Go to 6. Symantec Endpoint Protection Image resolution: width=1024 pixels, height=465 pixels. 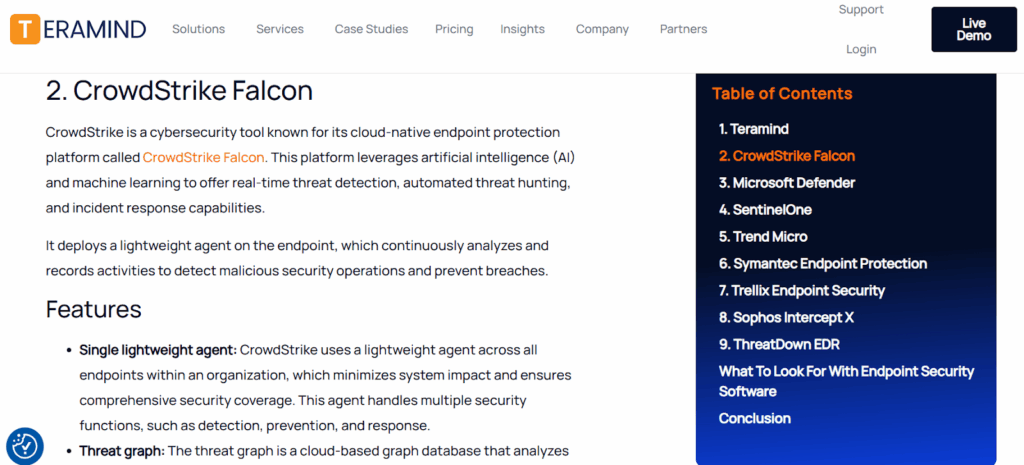pyautogui.click(x=823, y=263)
